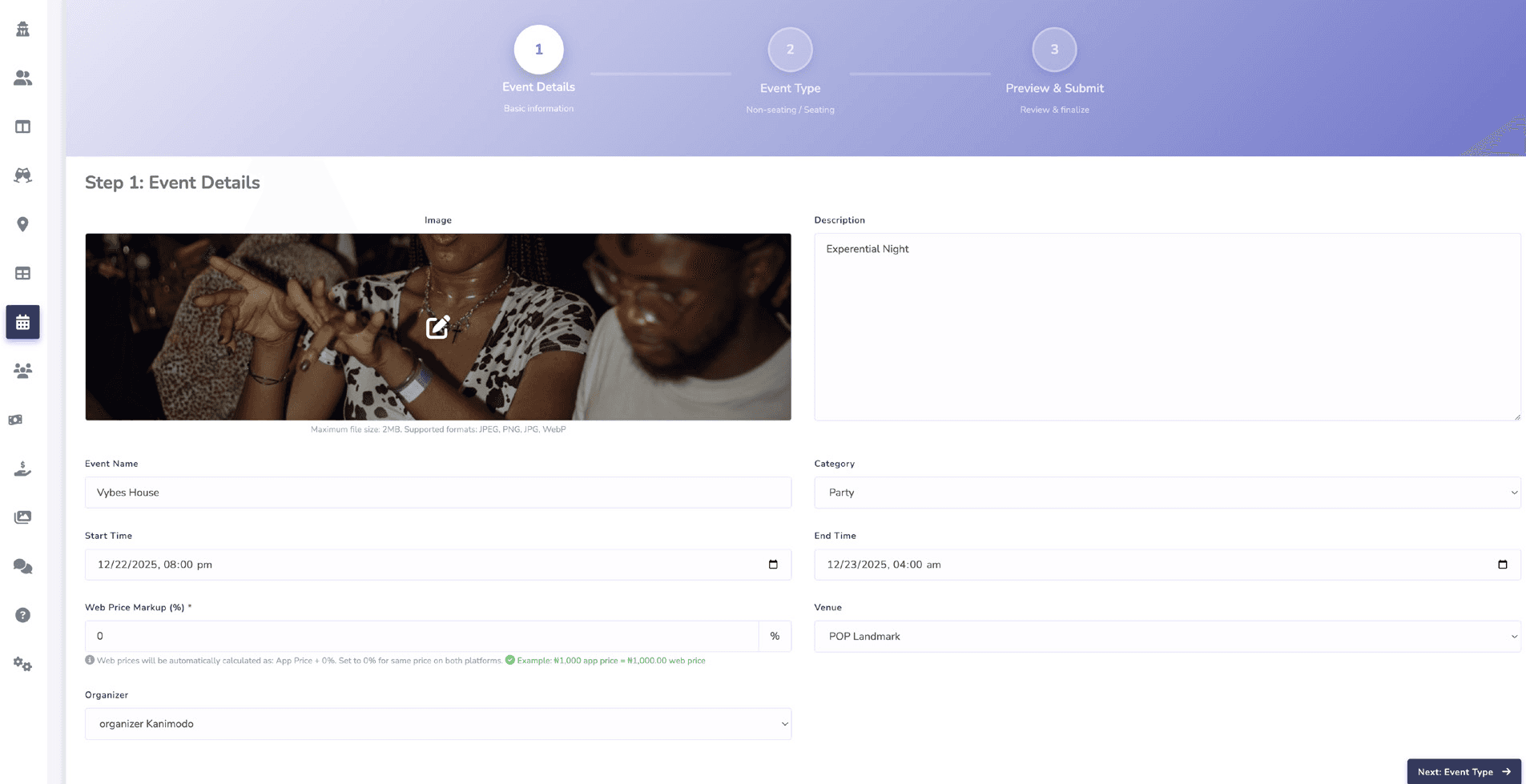Open the chat bubbles sidebar icon

pyautogui.click(x=22, y=566)
